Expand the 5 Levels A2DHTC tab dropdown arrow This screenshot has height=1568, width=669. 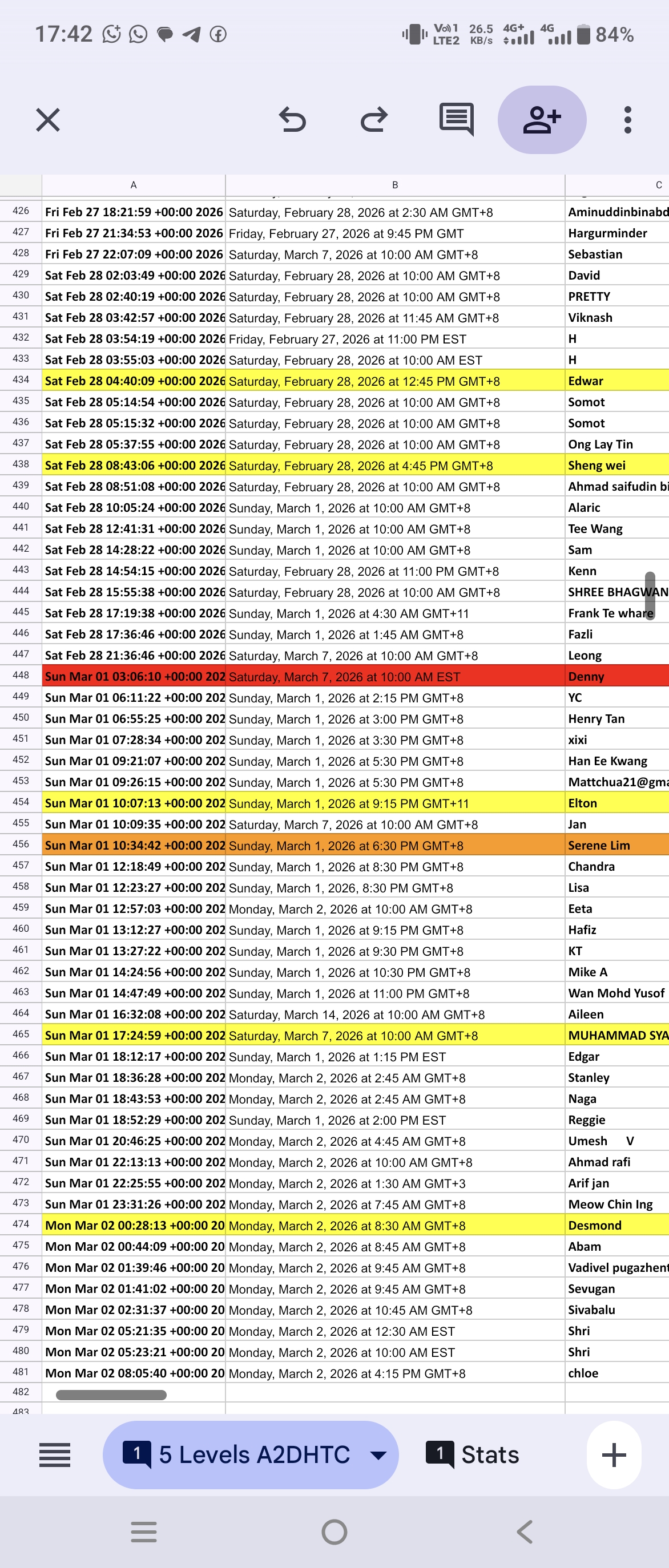click(378, 1456)
